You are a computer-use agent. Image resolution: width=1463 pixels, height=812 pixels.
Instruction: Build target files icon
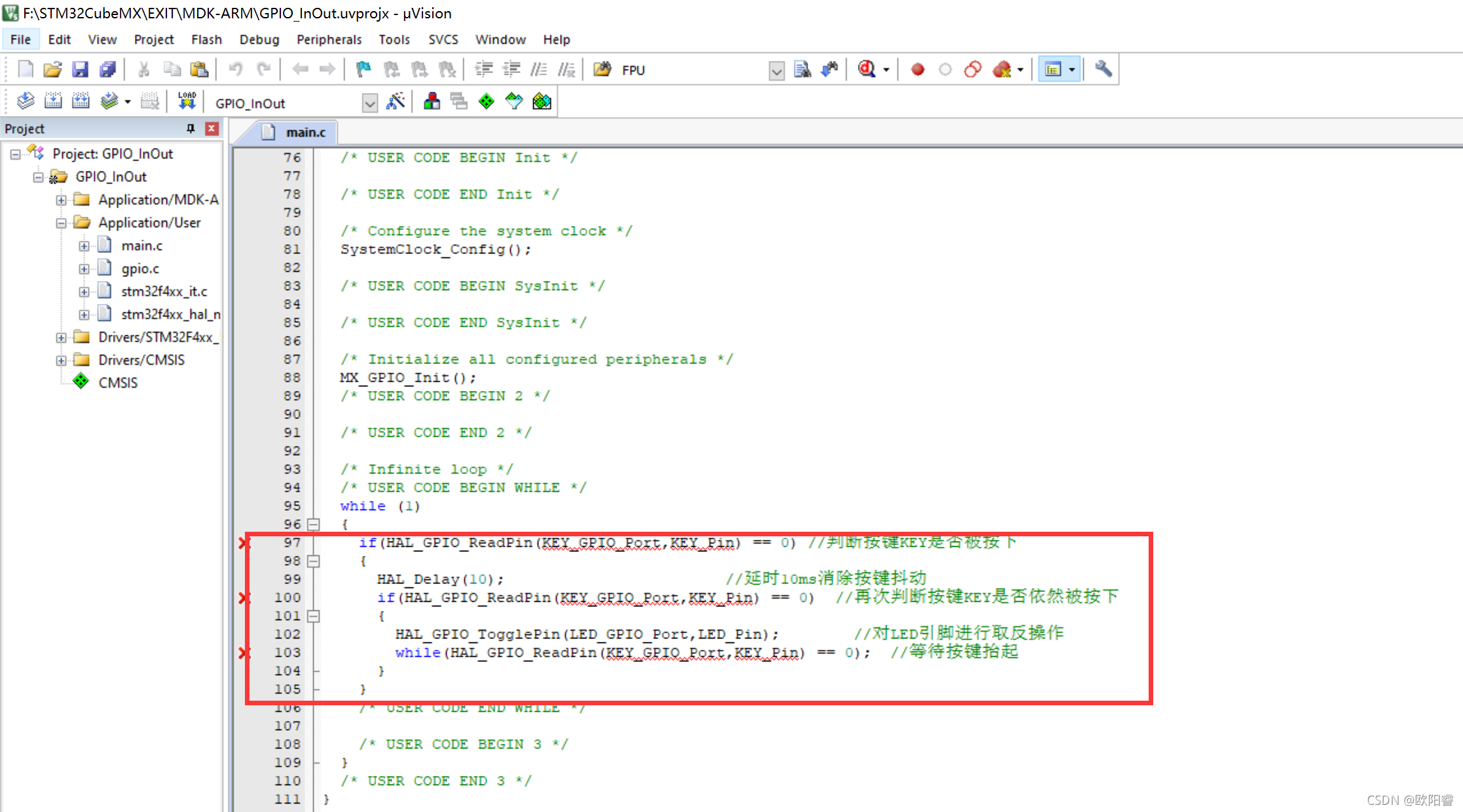53,101
